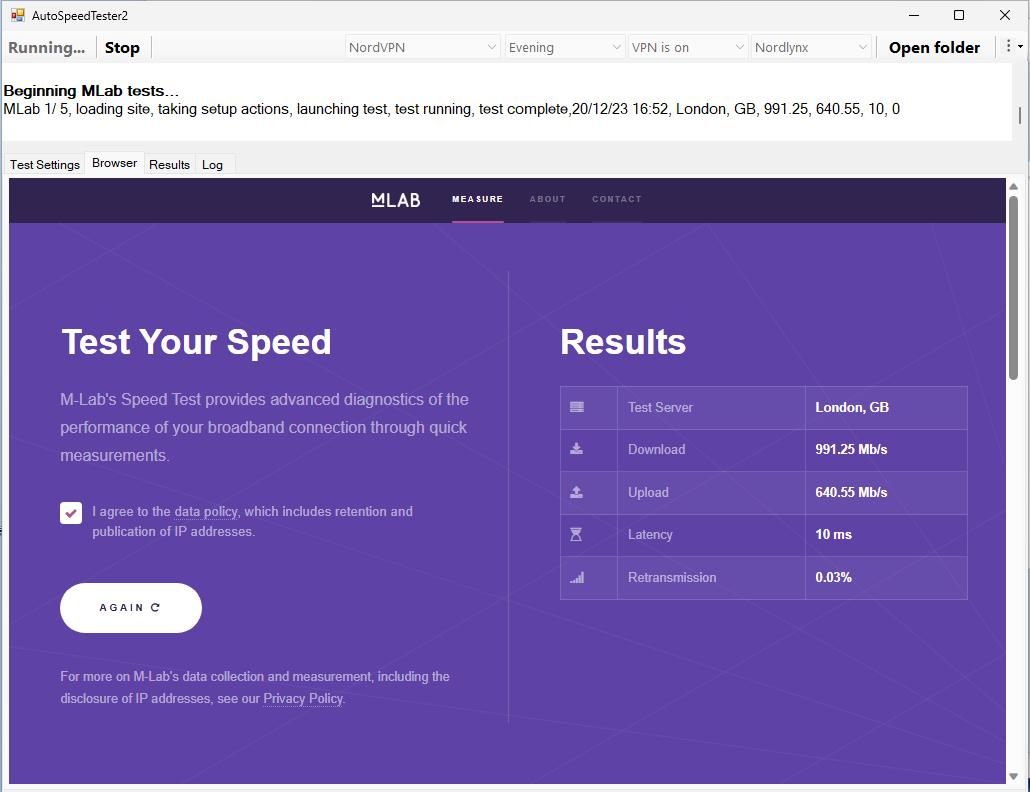The image size is (1030, 792).
Task: Click the Latency hourglass icon
Action: (x=576, y=535)
